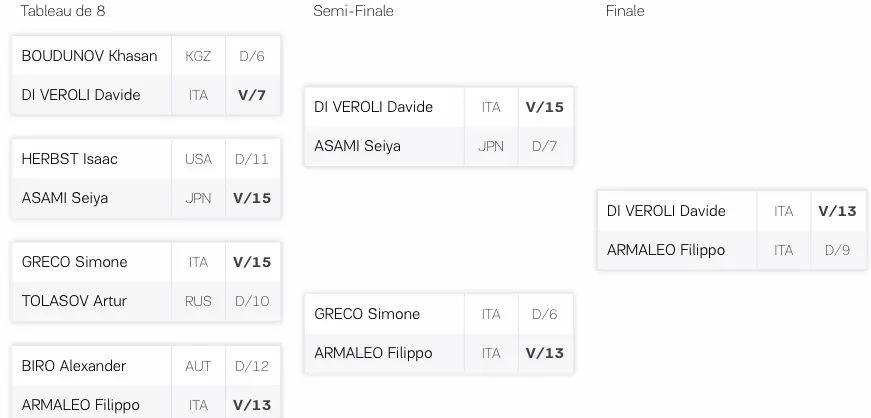Open BIRO Alexander's entry

73,366
